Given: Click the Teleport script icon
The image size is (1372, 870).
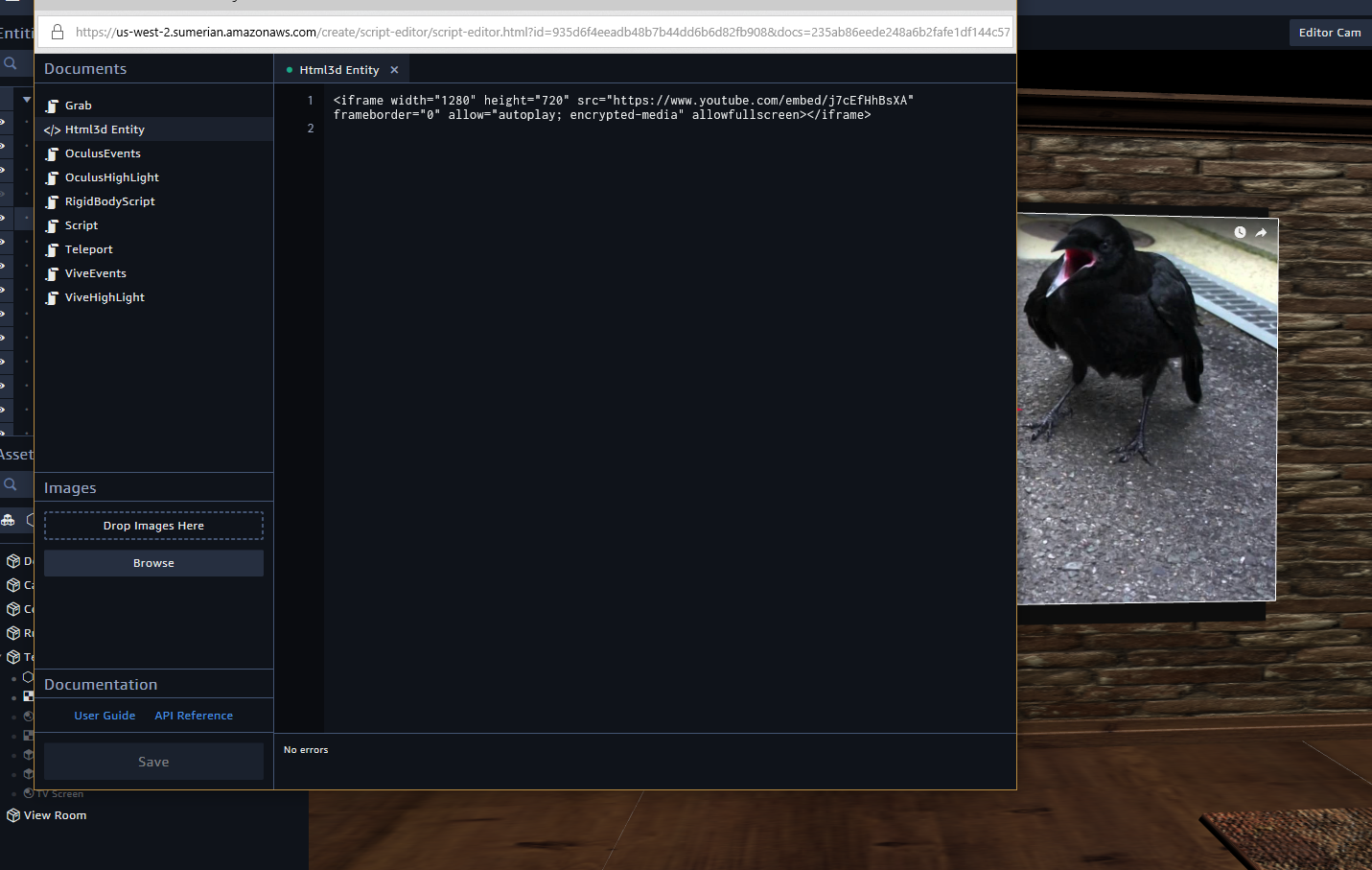Looking at the screenshot, I should [x=52, y=249].
